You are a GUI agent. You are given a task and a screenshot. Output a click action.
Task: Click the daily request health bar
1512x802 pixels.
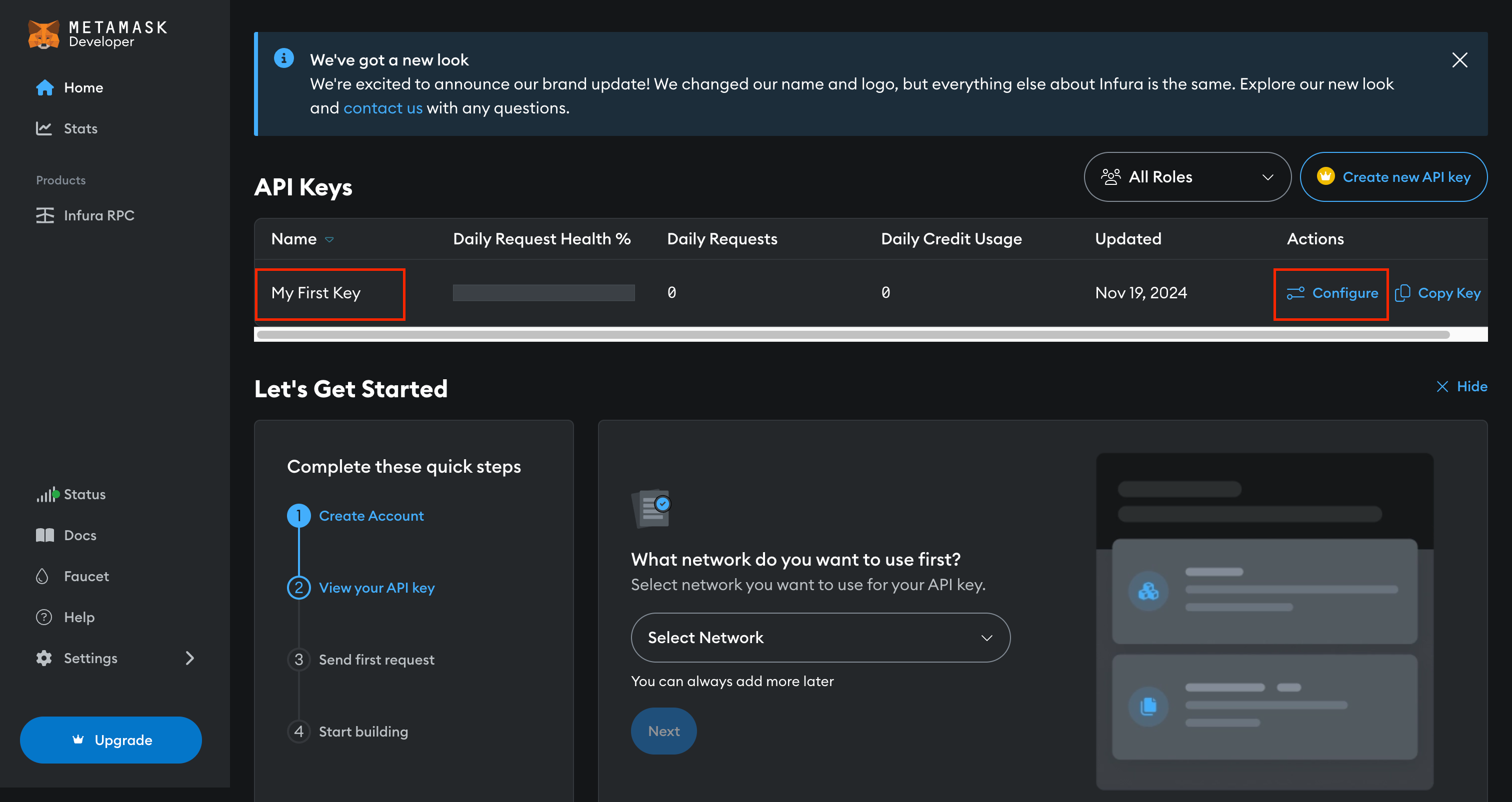coord(543,293)
